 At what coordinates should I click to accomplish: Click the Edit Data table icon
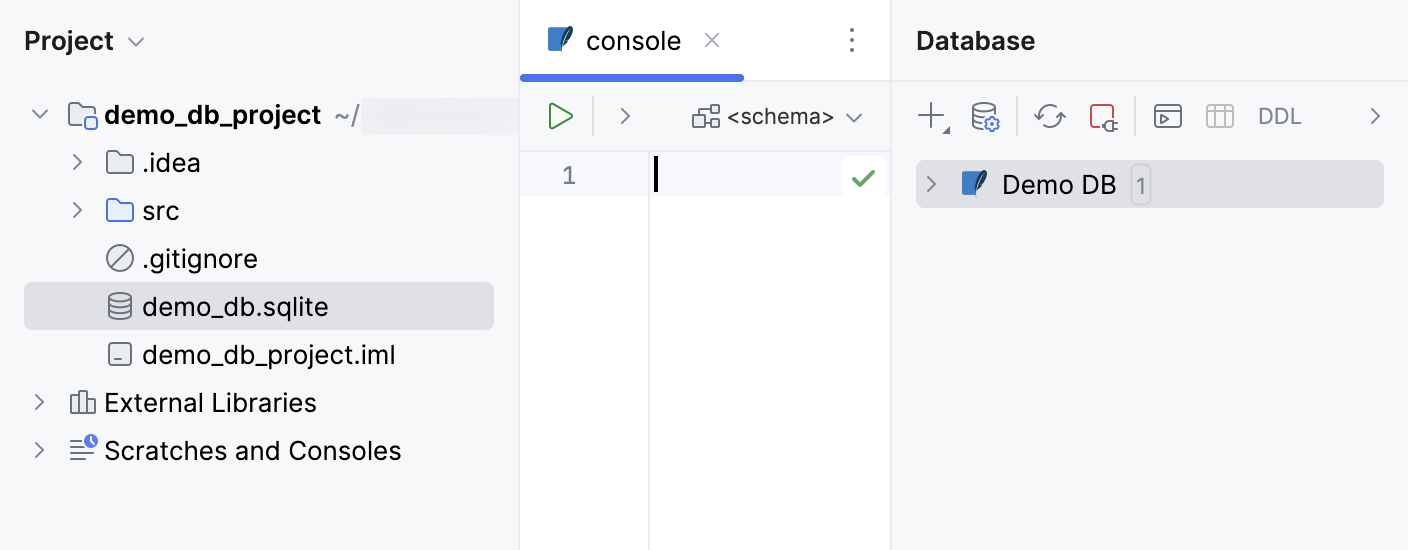click(1219, 116)
